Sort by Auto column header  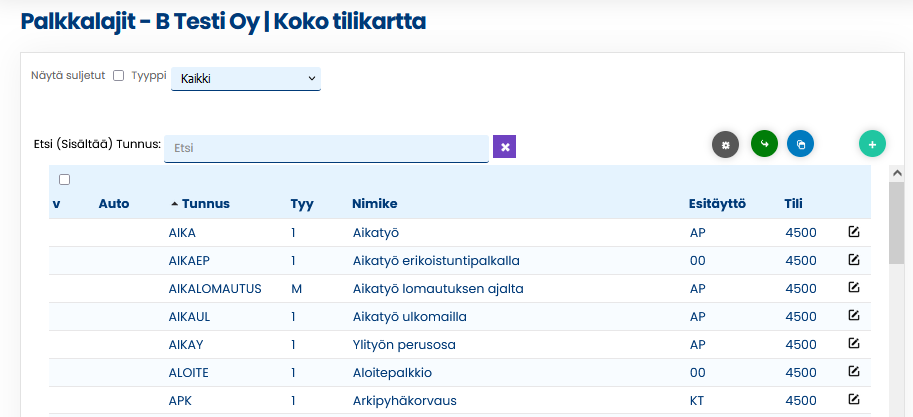[114, 204]
